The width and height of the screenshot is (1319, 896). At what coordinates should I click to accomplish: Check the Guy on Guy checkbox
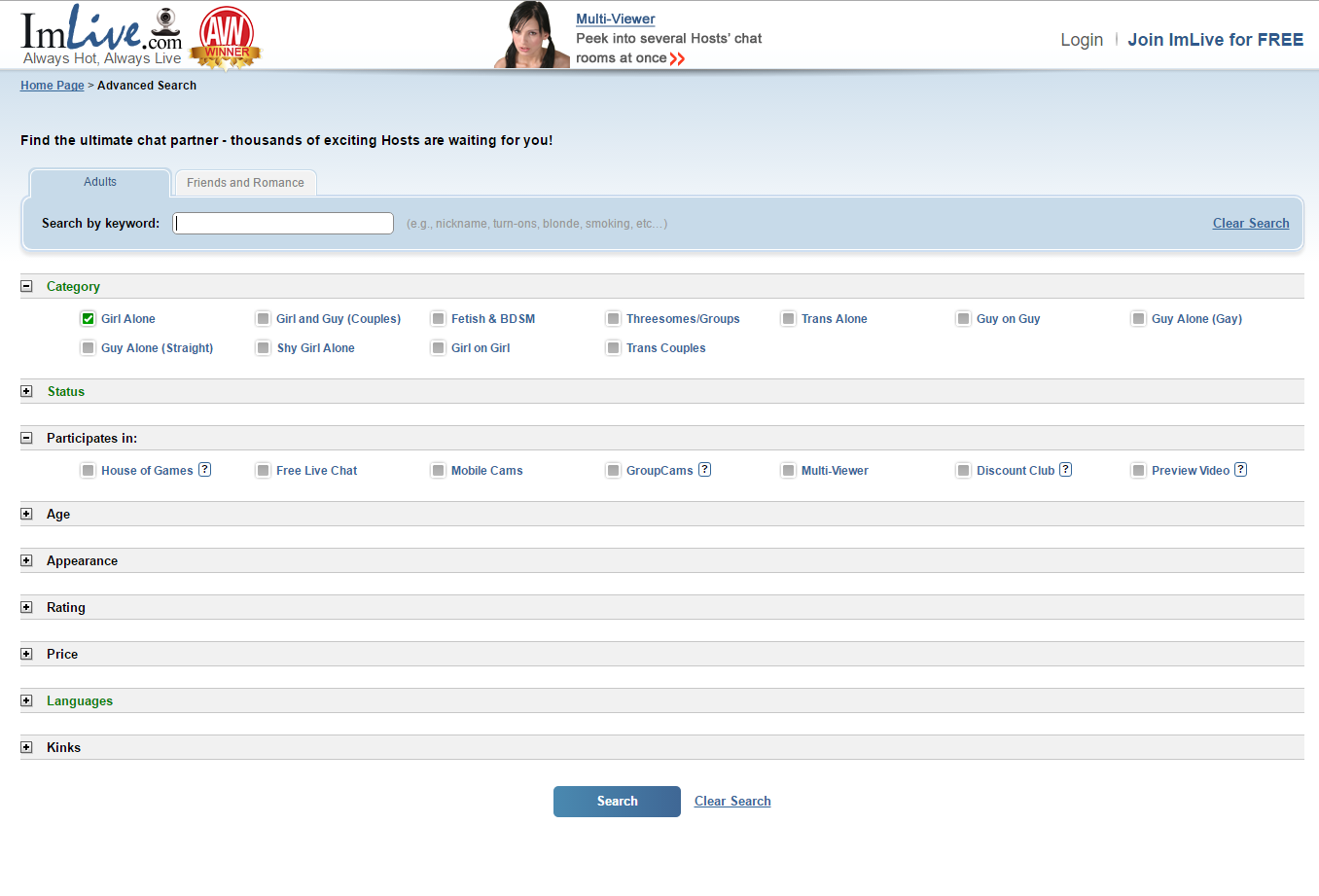pyautogui.click(x=964, y=319)
